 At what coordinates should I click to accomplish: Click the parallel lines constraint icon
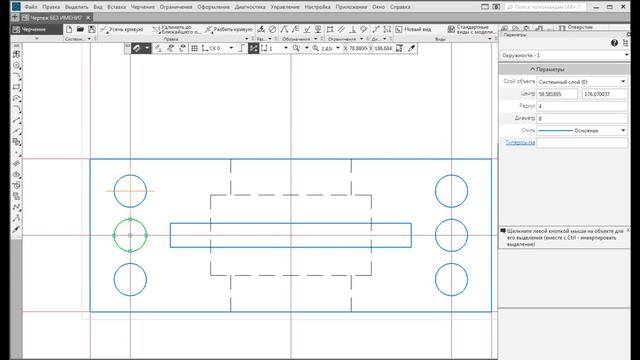pyautogui.click(x=341, y=29)
